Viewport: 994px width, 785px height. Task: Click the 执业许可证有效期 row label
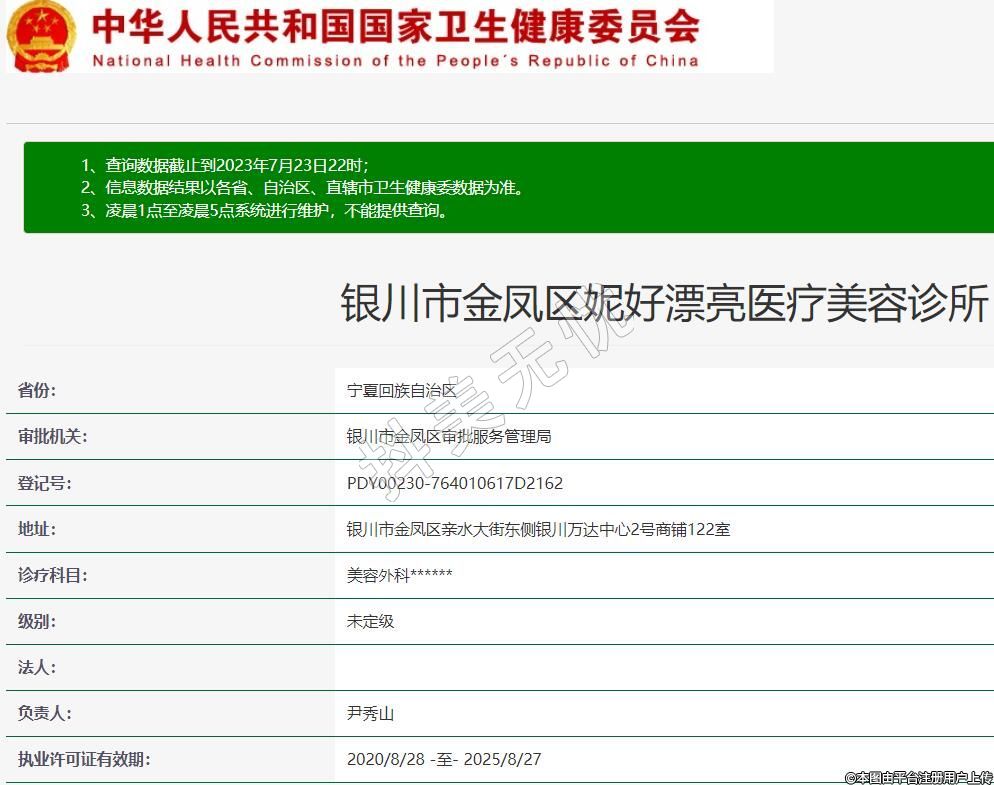pos(84,759)
